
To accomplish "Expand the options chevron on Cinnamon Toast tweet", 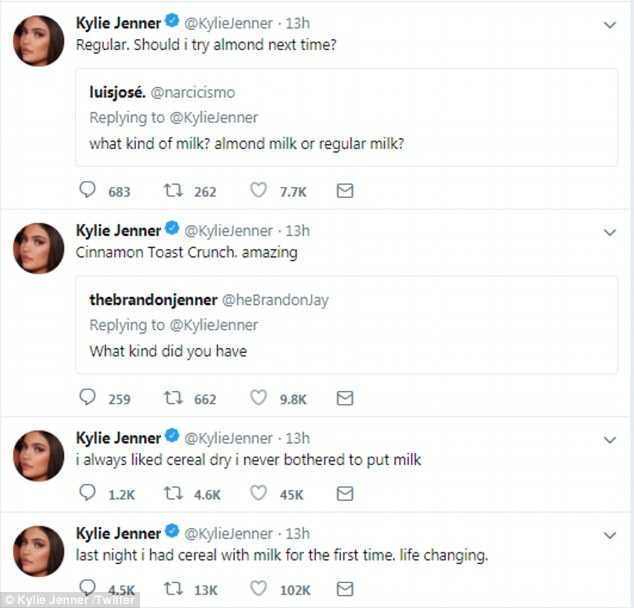I will click(610, 232).
